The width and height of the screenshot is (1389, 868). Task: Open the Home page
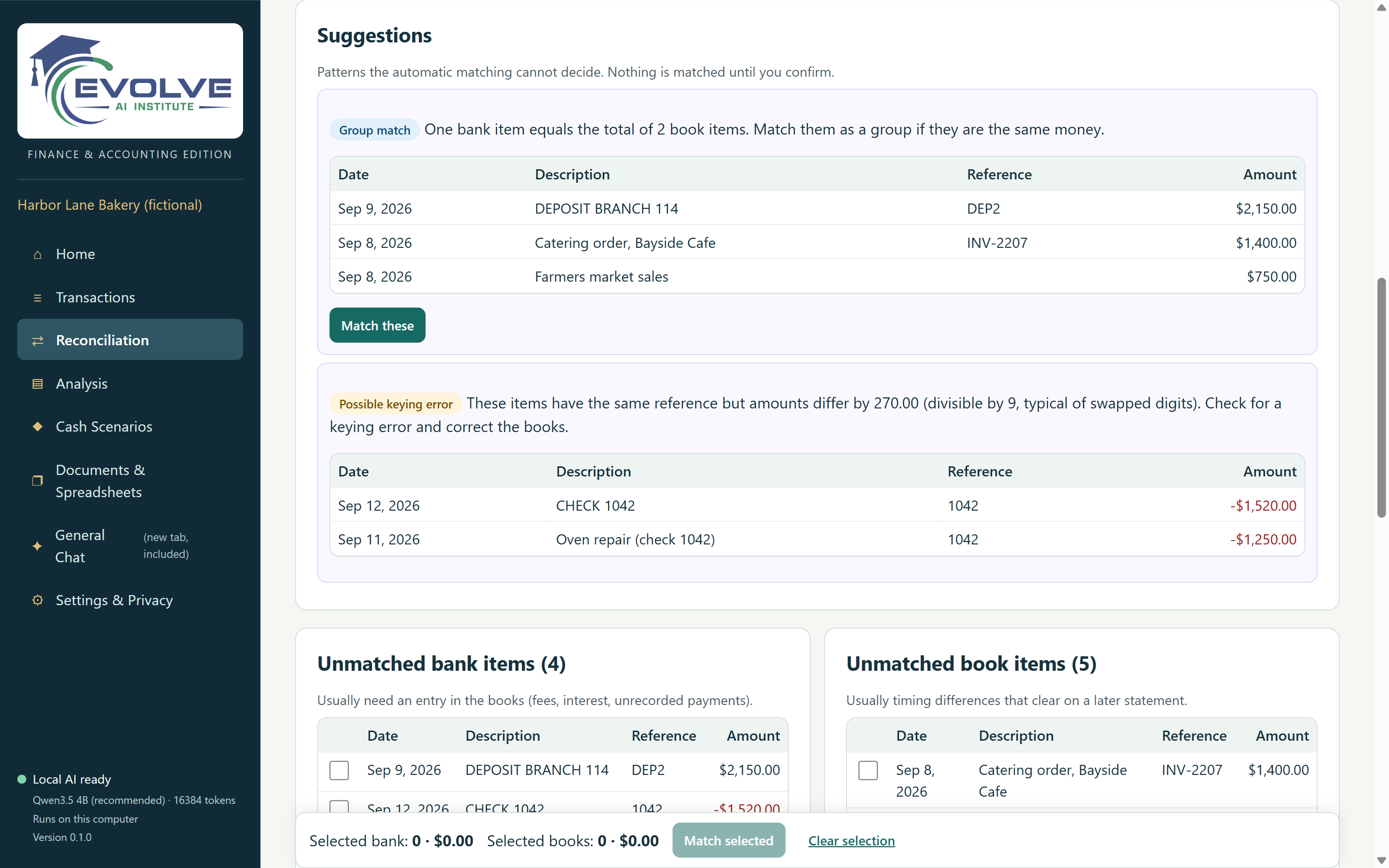[x=130, y=254]
